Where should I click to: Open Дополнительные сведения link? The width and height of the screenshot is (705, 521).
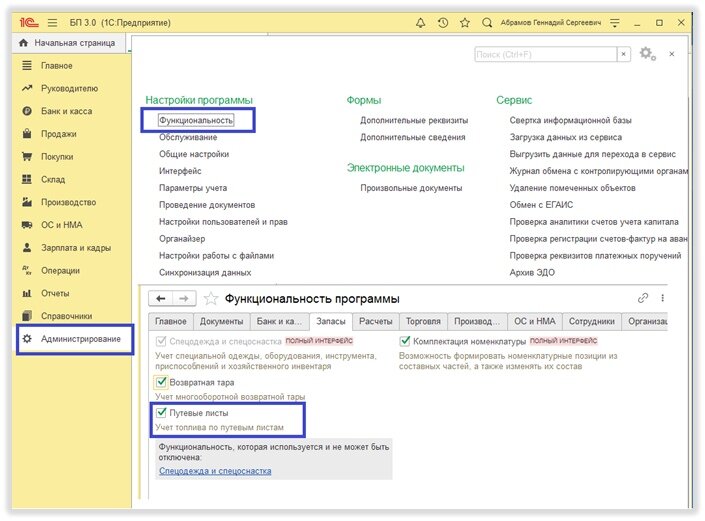[x=413, y=137]
